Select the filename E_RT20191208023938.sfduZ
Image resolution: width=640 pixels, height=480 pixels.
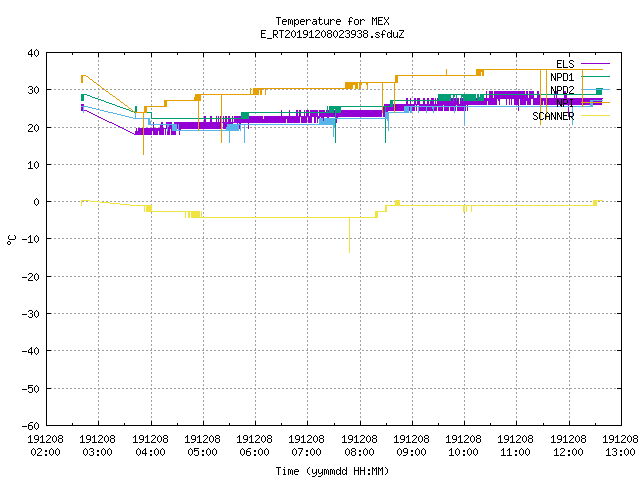(332, 34)
